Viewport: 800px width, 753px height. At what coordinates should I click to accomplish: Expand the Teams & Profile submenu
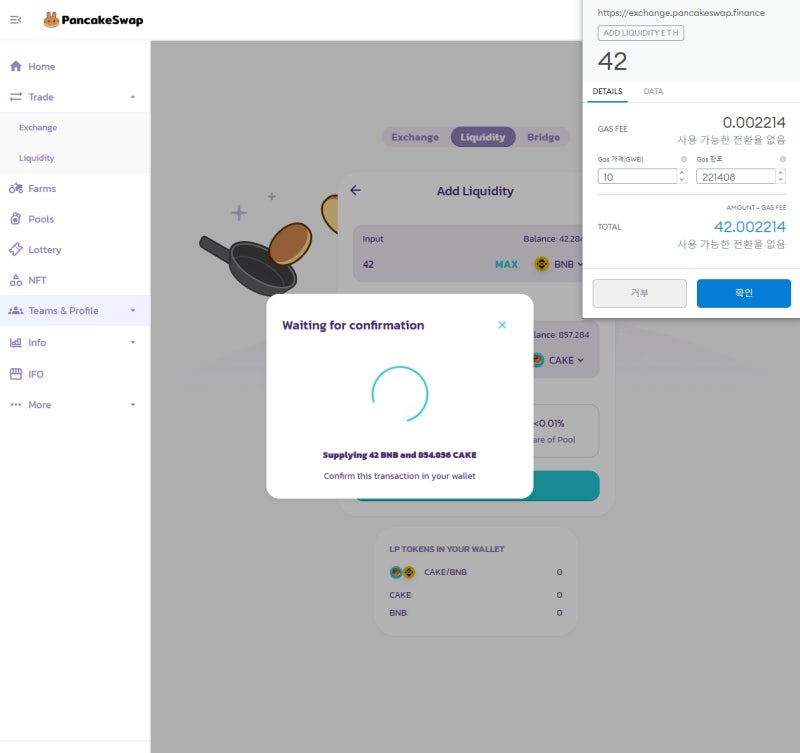133,310
